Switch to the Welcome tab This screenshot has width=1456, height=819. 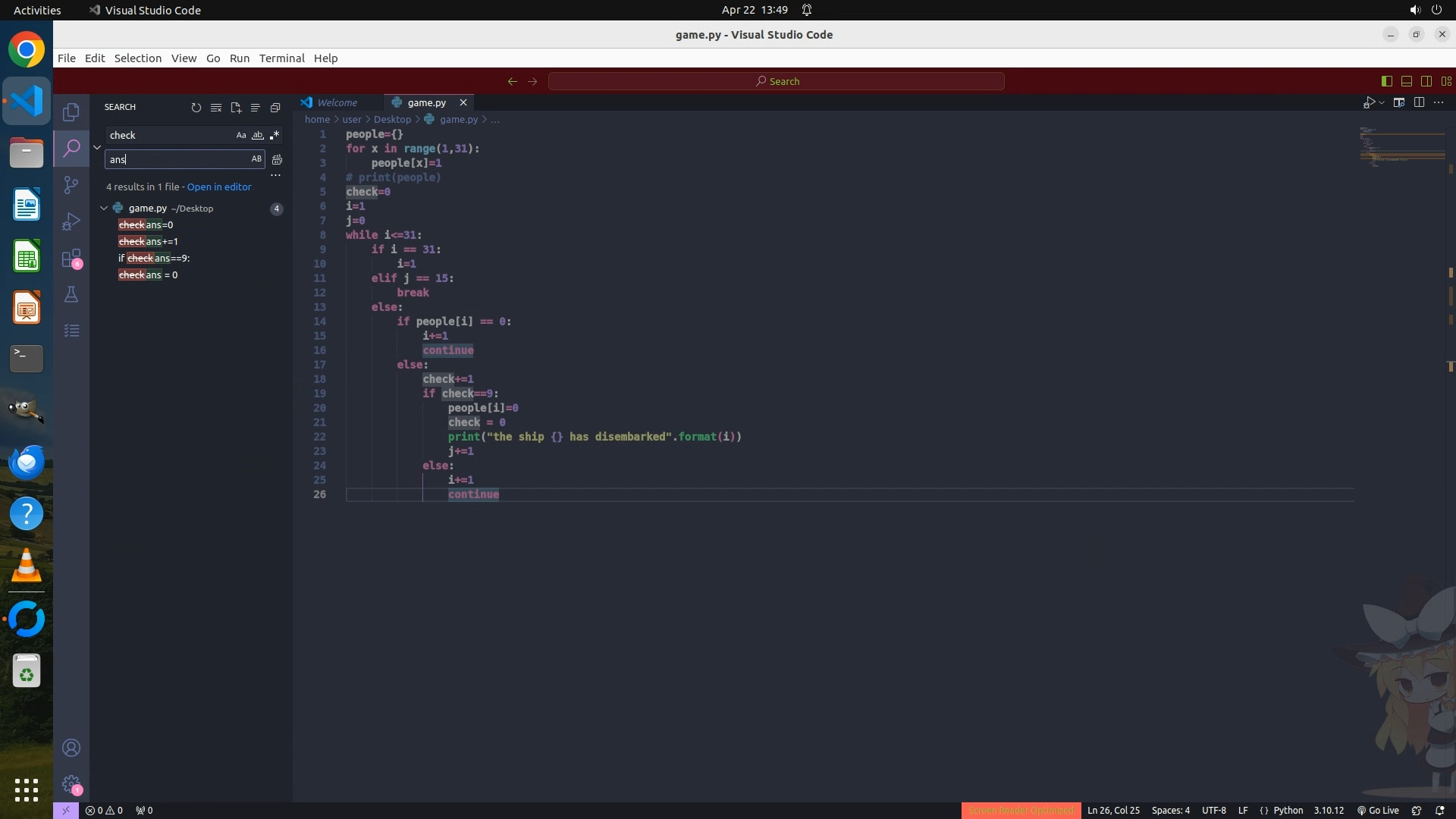click(x=337, y=102)
